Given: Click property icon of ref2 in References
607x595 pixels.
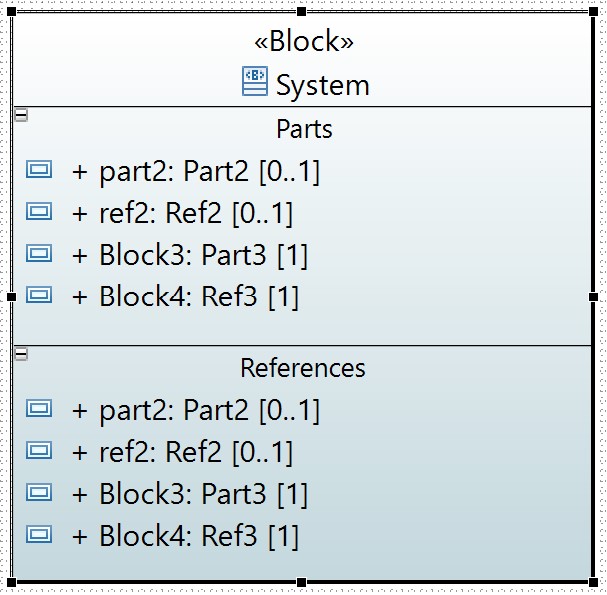Looking at the screenshot, I should pyautogui.click(x=39, y=450).
